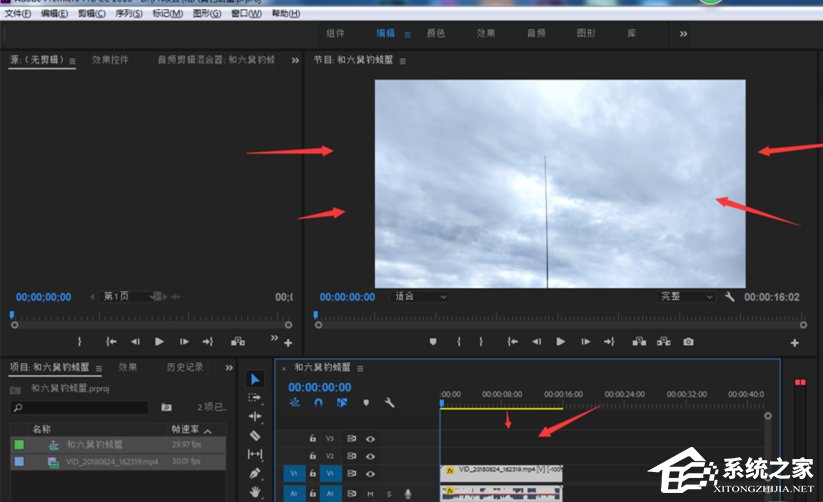The image size is (823, 502).
Task: Enable voice-over record on A1
Action: pyautogui.click(x=408, y=494)
